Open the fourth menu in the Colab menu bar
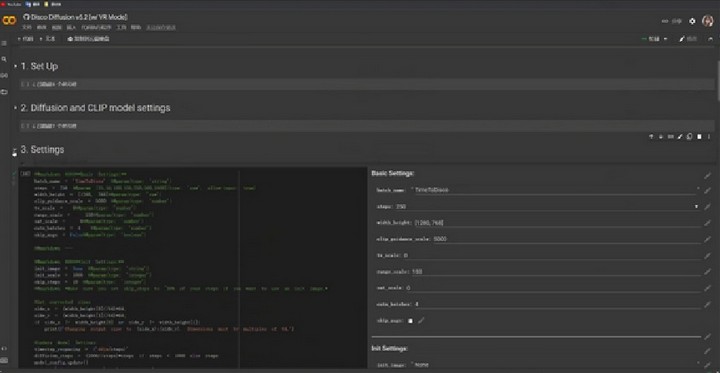This screenshot has width=720, height=373. (71, 28)
